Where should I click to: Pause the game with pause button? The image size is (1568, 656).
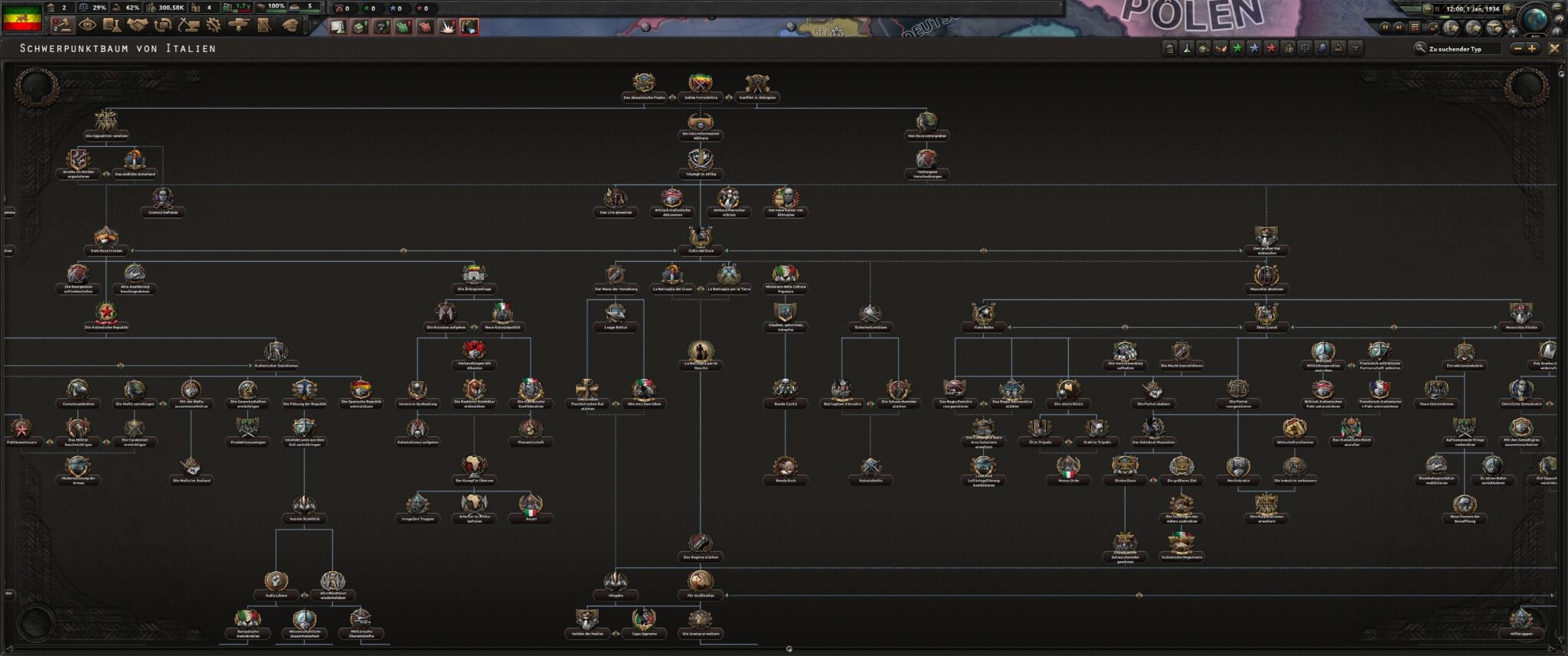1385,27
